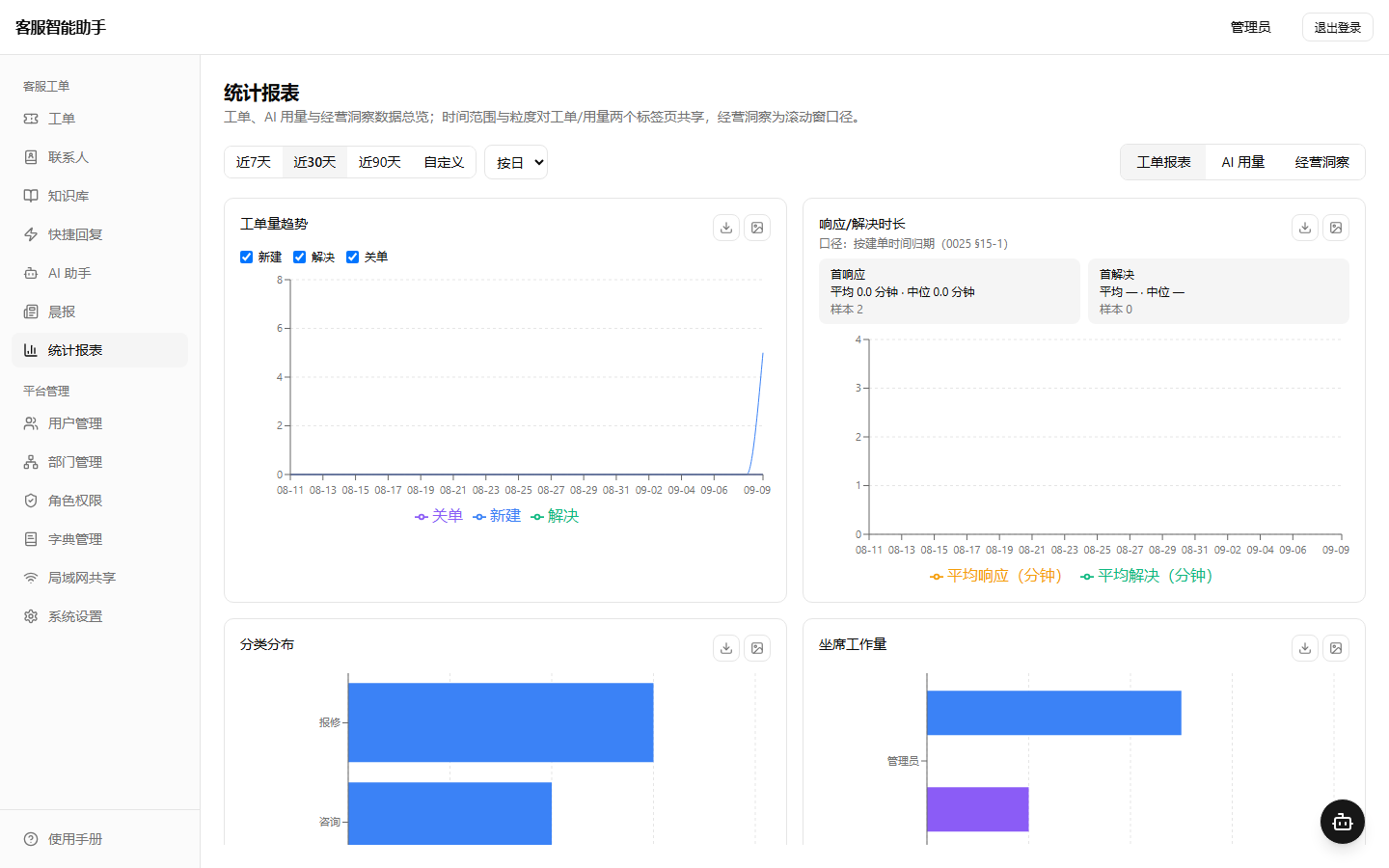Click the blue 咨询 bar in 分类分布
This screenshot has width=1389, height=868.
click(x=449, y=813)
